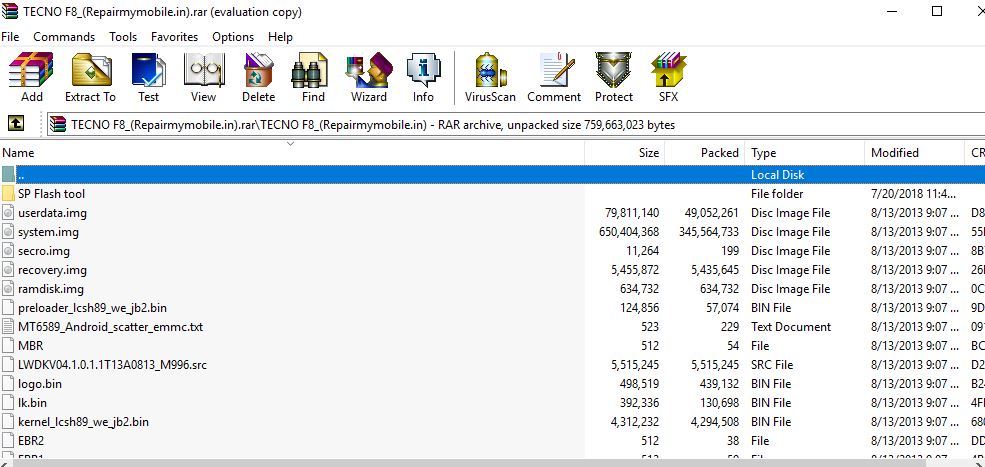
Task: Open the Commands menu
Action: [64, 37]
